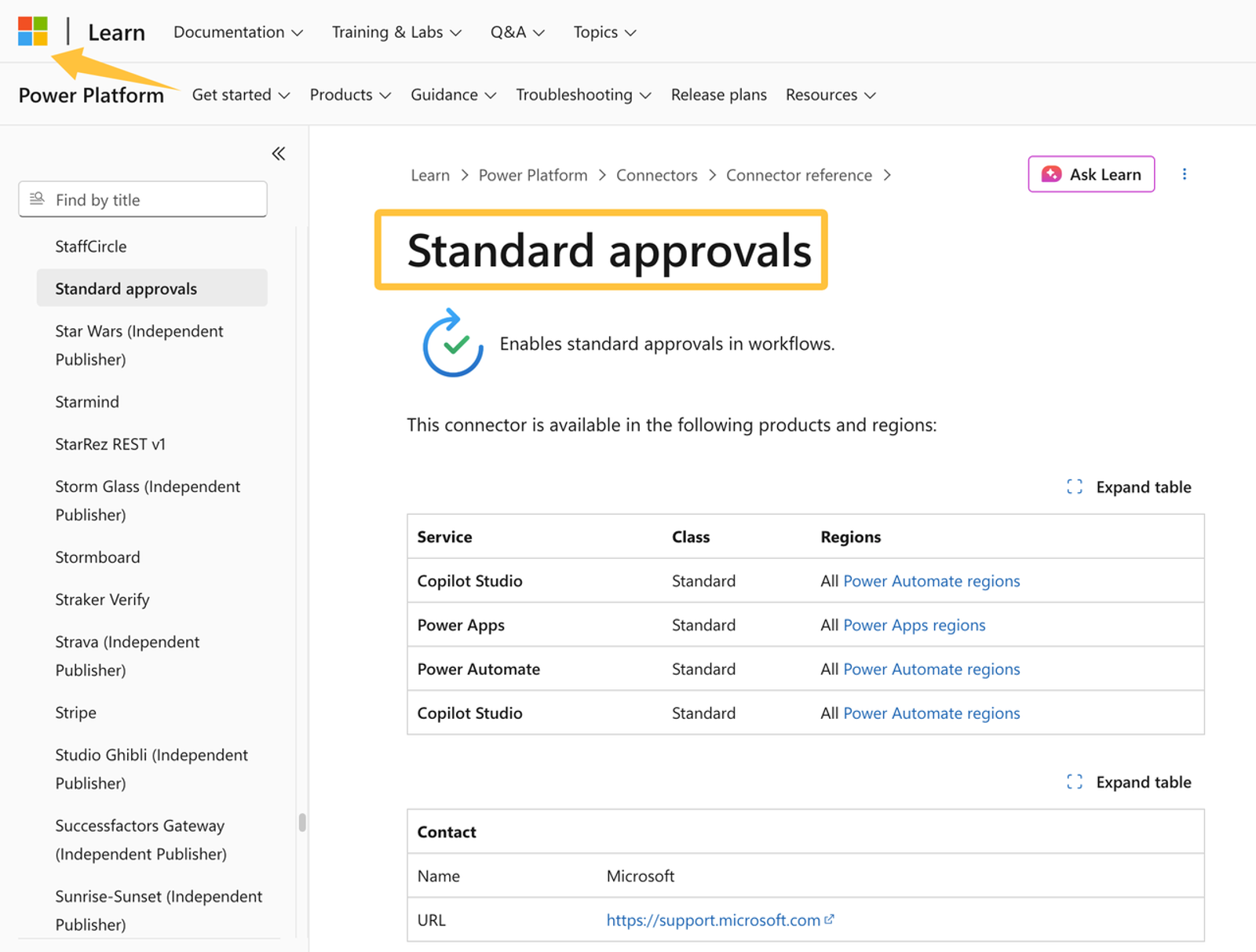
Task: Collapse the sidebar with double-chevron icon
Action: click(x=279, y=154)
